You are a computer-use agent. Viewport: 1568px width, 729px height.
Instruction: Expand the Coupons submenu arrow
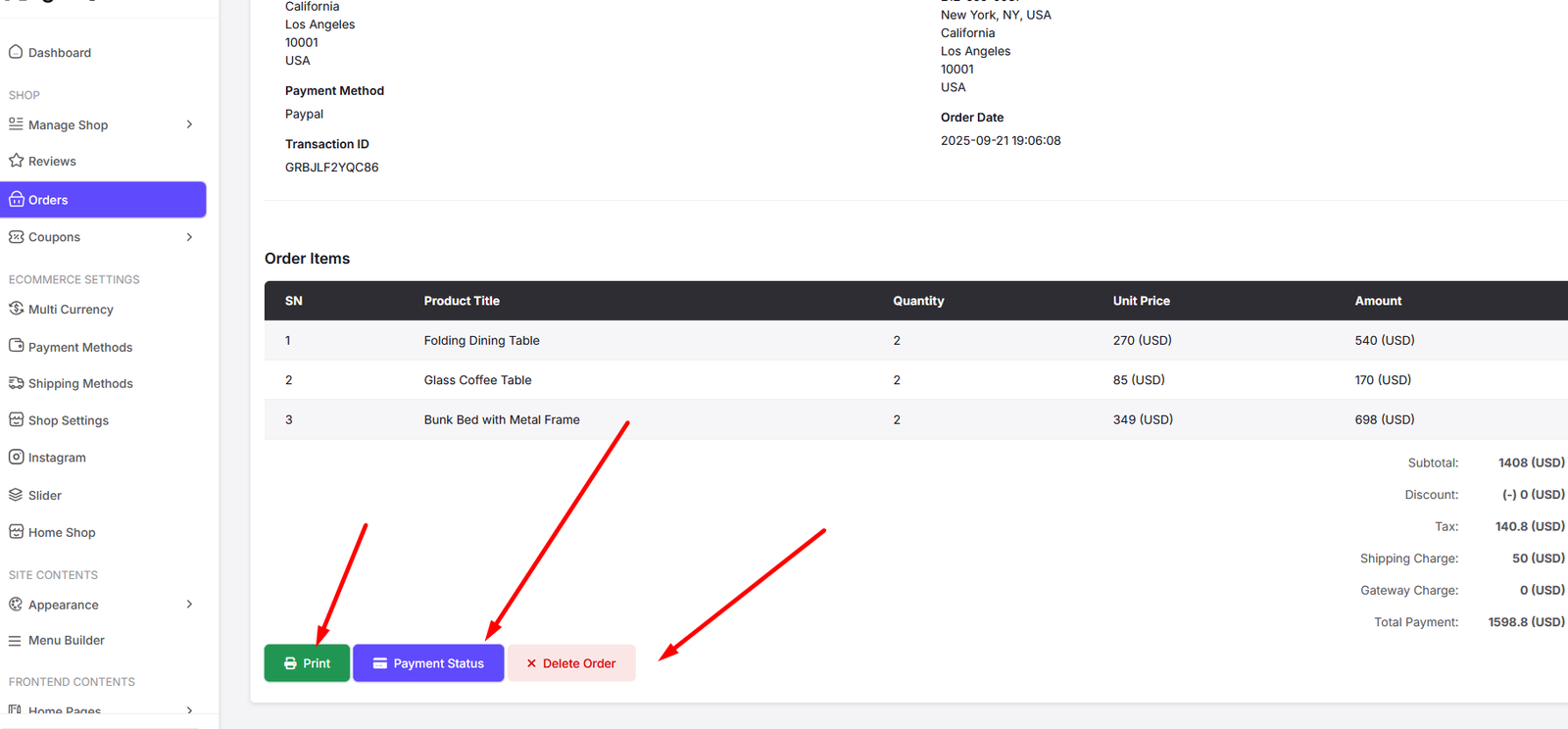(189, 237)
